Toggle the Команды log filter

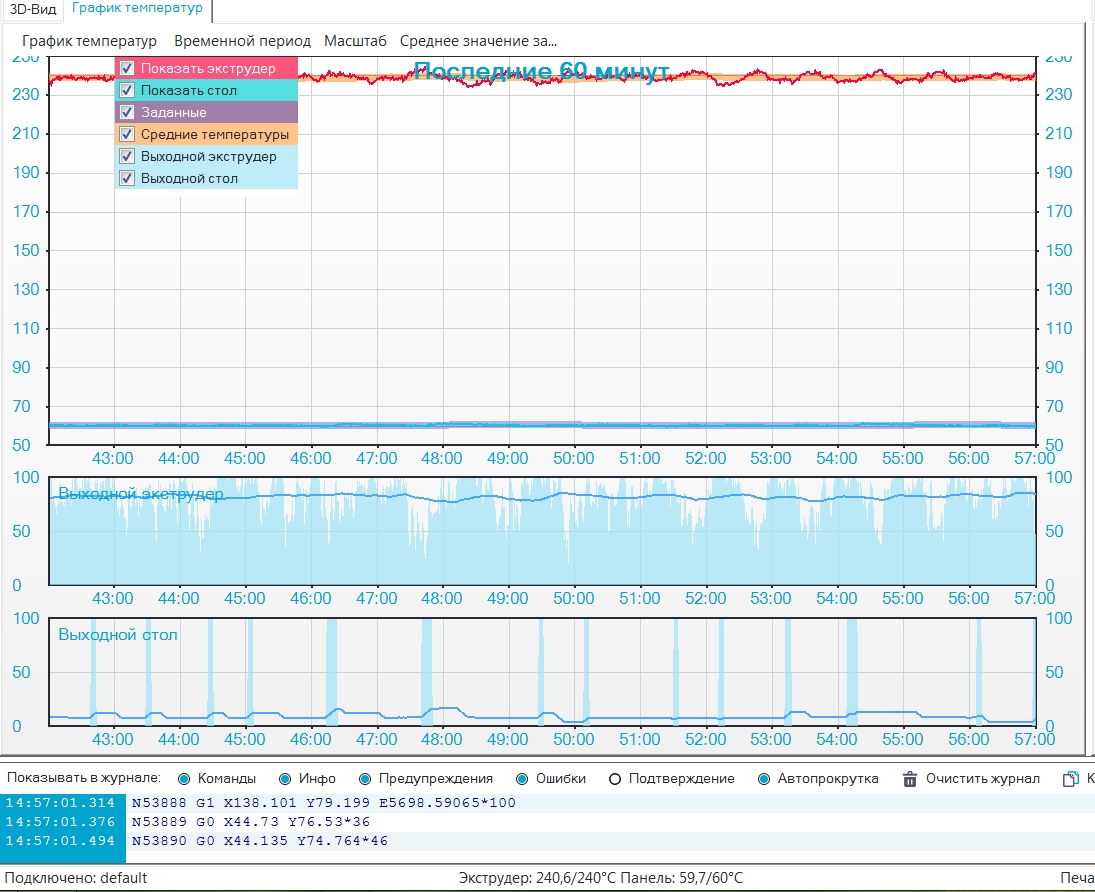click(x=185, y=779)
